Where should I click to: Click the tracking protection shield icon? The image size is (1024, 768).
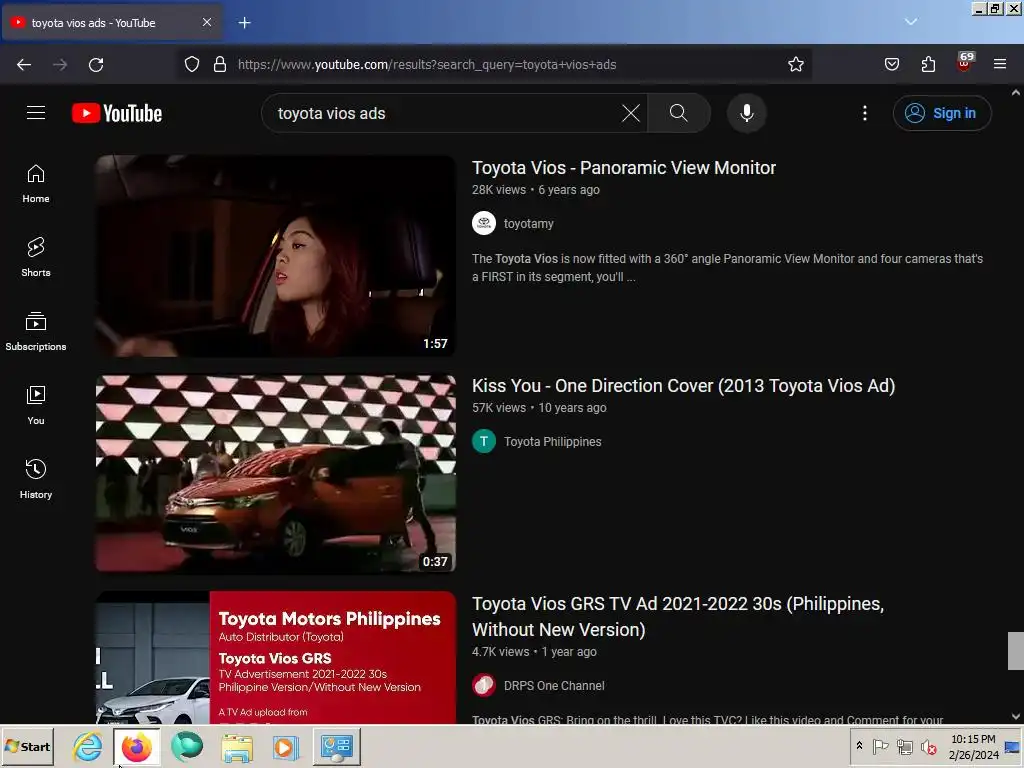[191, 64]
